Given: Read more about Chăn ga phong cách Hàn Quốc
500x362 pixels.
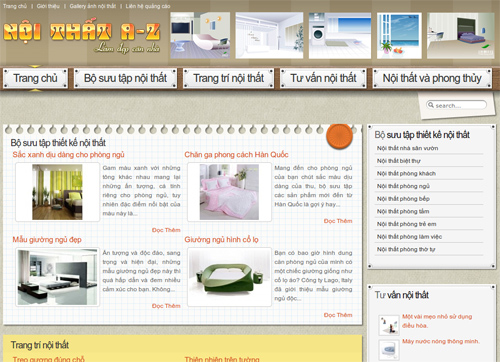Looking at the screenshot, I should coord(338,221).
